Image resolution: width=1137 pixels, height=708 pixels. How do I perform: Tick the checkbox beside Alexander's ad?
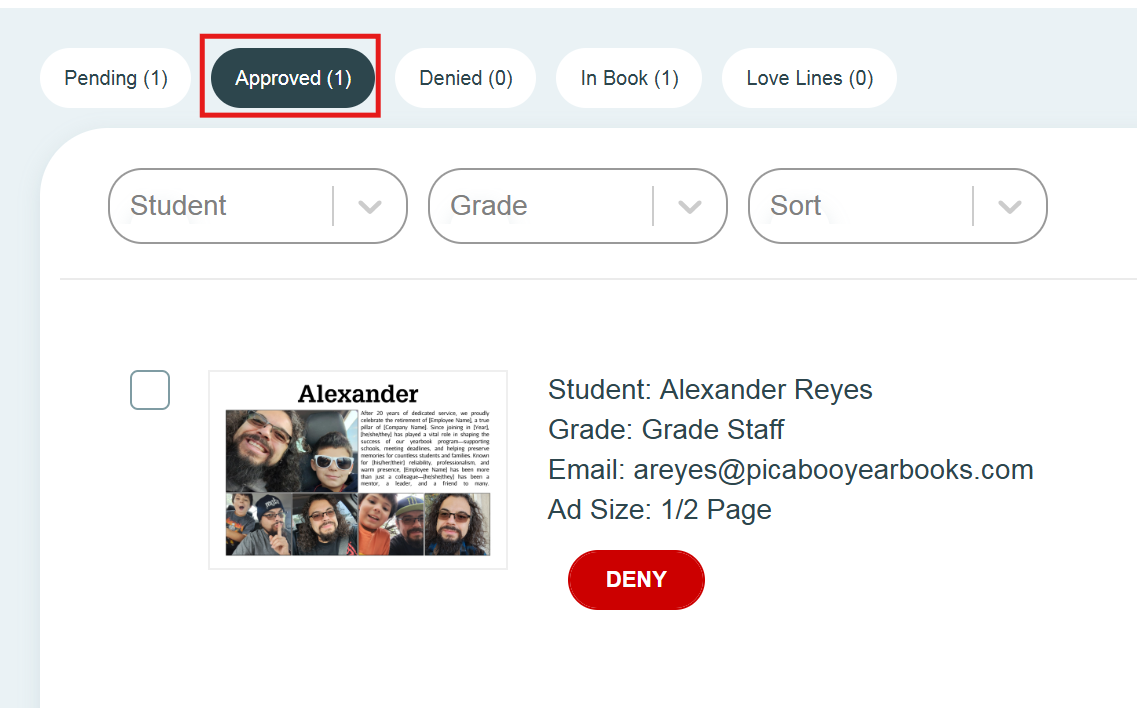pyautogui.click(x=150, y=390)
